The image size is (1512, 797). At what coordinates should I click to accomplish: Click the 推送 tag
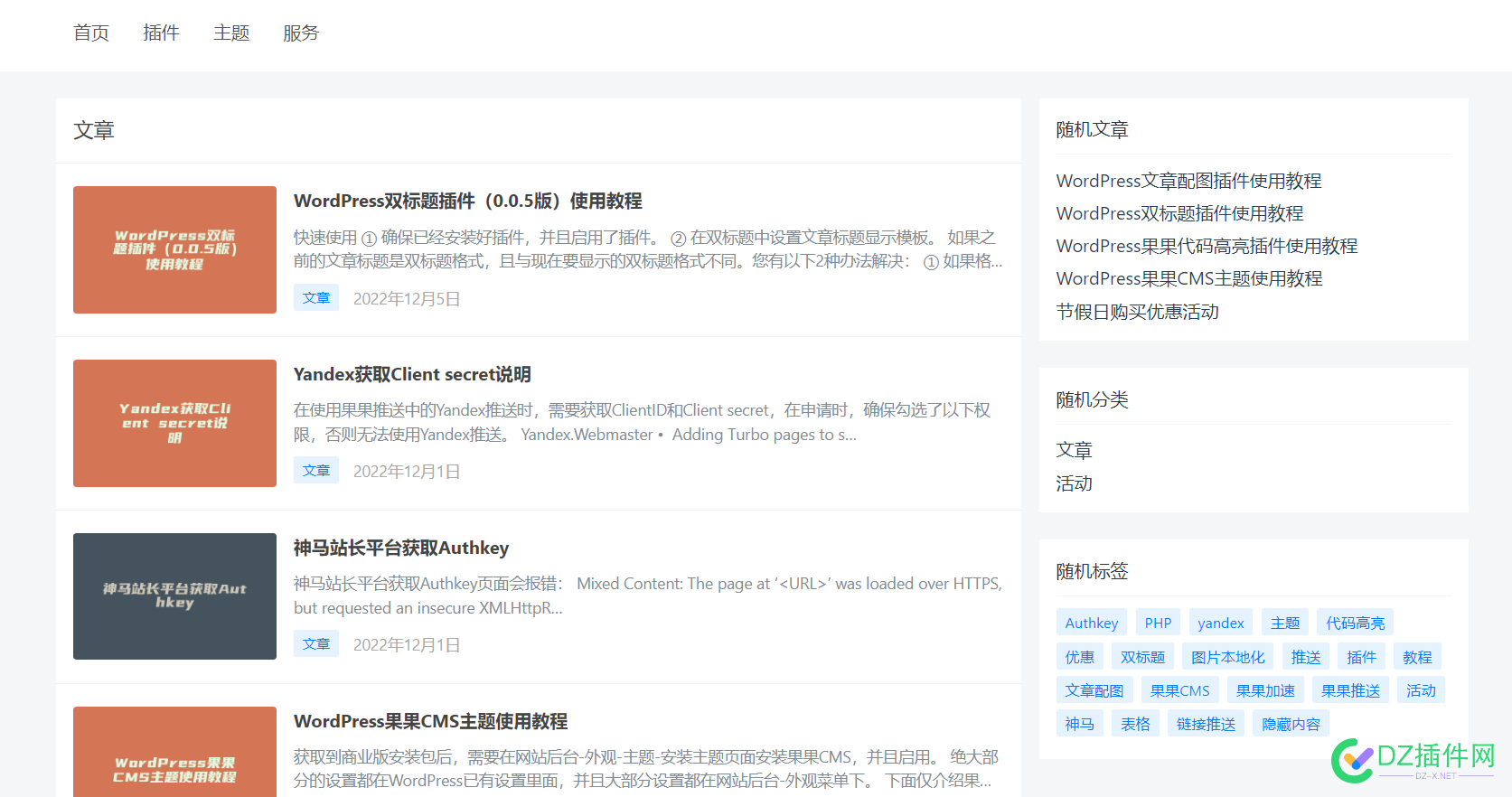[x=1306, y=657]
